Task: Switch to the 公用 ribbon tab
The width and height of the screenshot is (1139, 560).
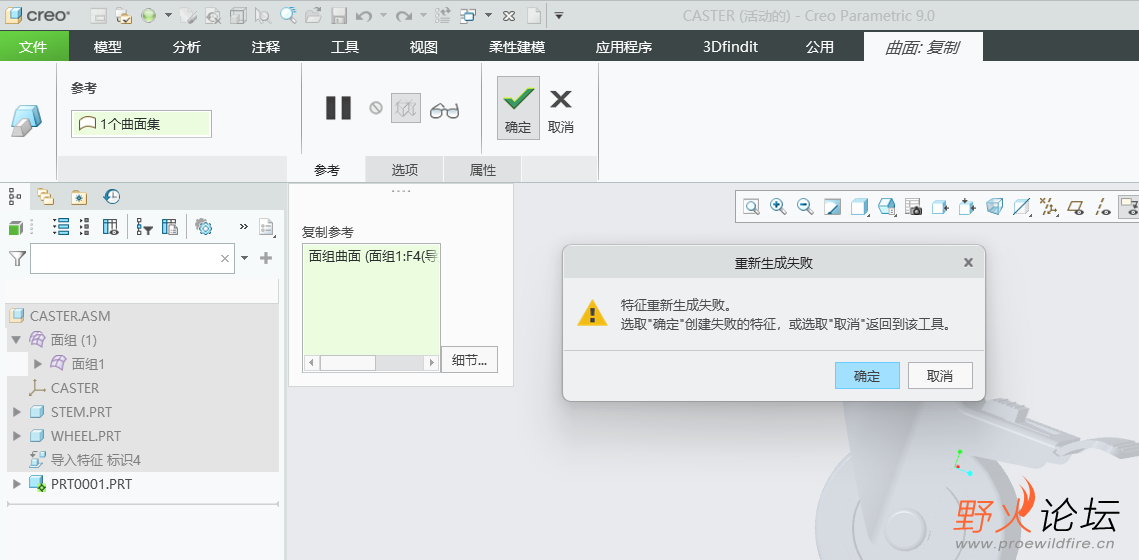Action: [x=819, y=47]
